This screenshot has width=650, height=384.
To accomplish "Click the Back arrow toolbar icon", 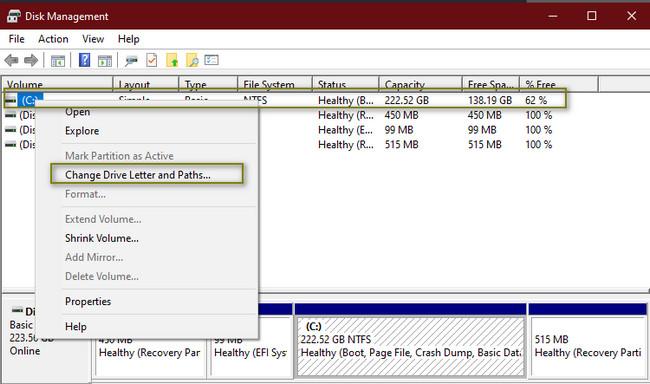I will click(12, 61).
